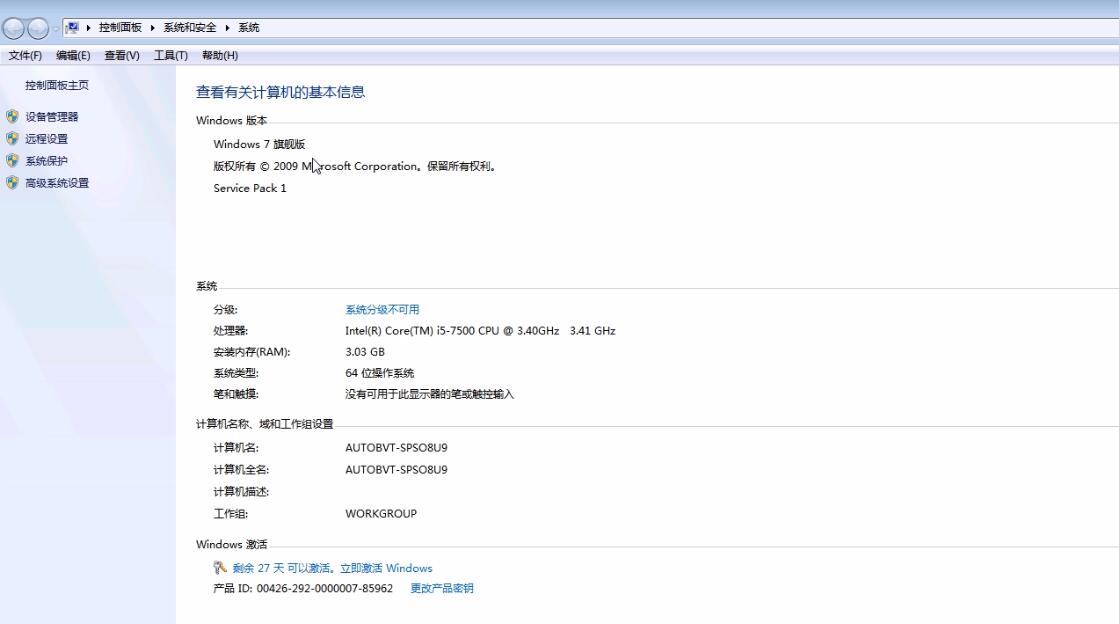
Task: Click the 系统类型 label
Action: pyautogui.click(x=236, y=373)
